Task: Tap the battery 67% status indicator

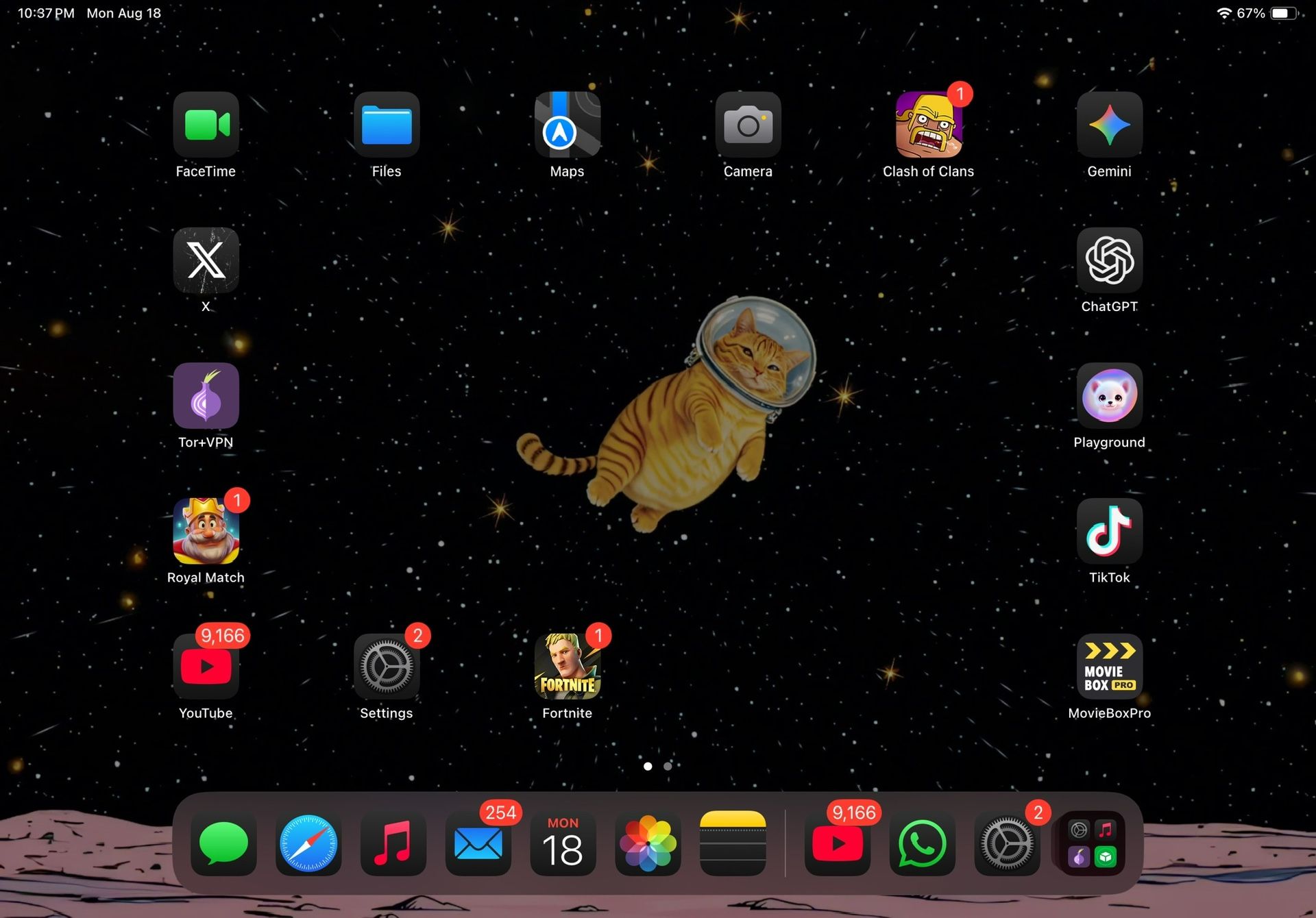Action: 1267,13
